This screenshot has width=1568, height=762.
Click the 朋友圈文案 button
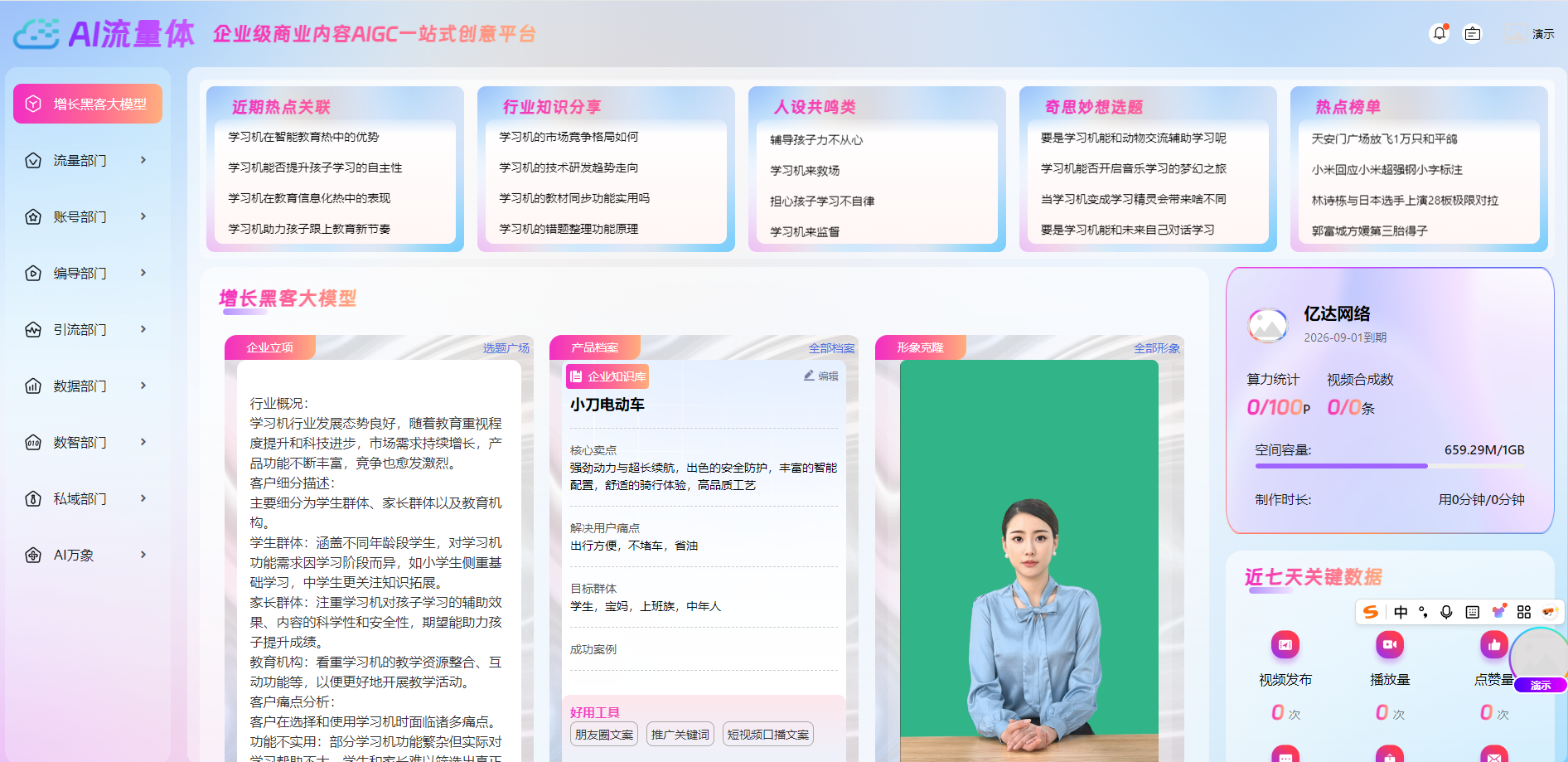tap(603, 734)
